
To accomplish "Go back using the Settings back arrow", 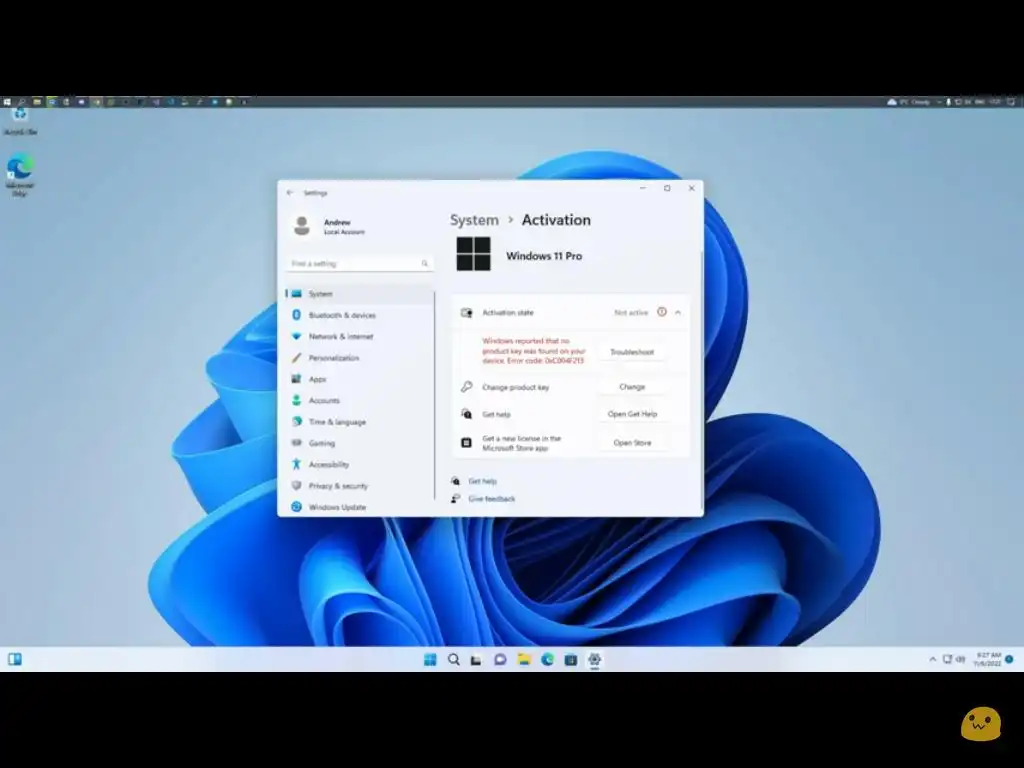I will (290, 193).
